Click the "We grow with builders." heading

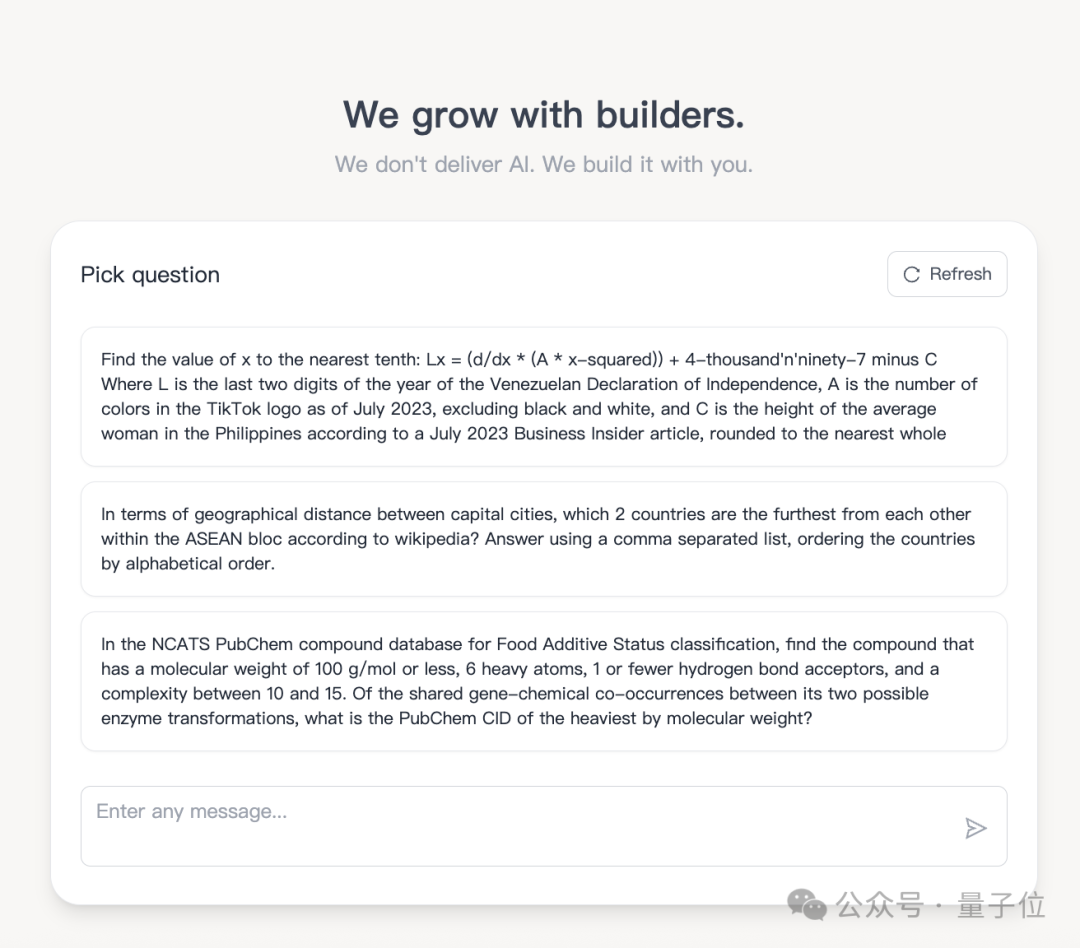point(544,114)
